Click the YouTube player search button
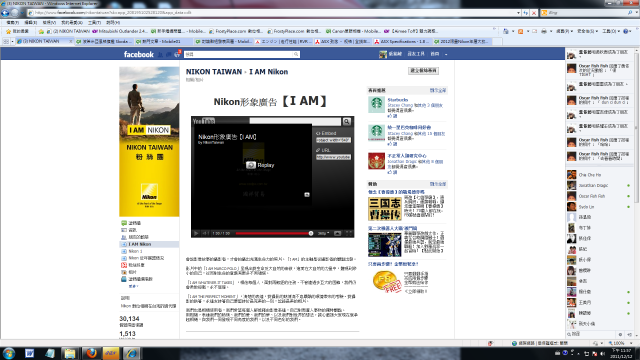Viewport: 640px width, 360px height. pyautogui.click(x=347, y=121)
